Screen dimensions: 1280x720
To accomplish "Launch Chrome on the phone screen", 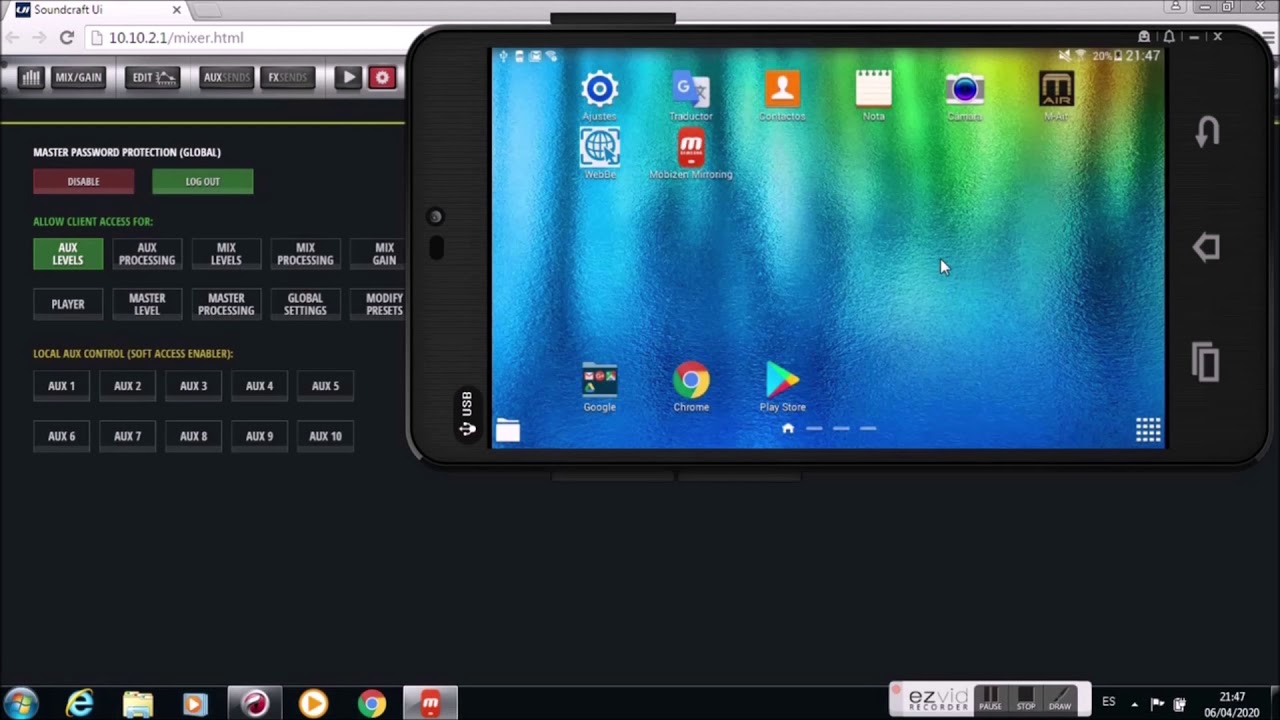I will [x=691, y=388].
